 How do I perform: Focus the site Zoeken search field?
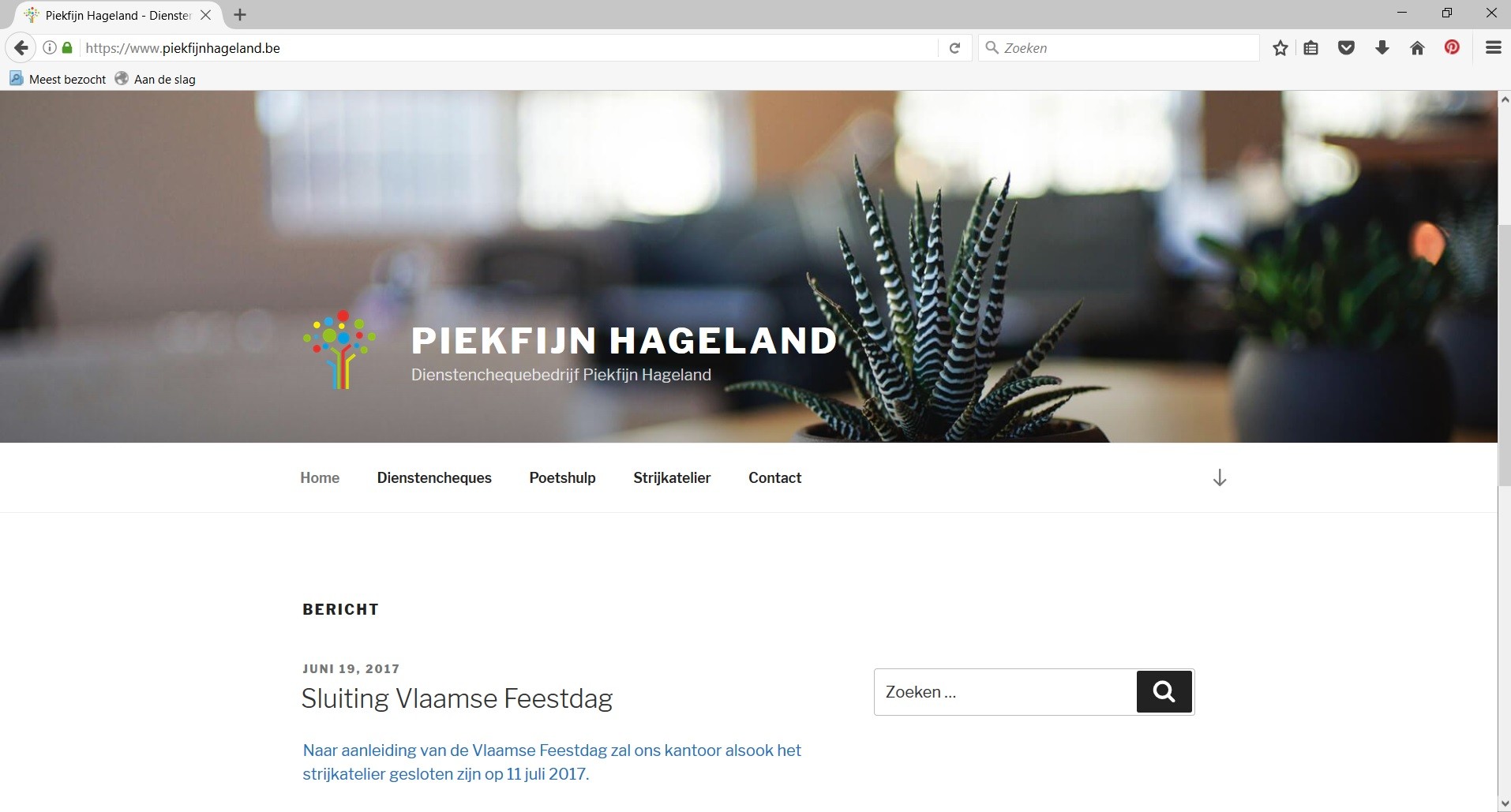[1005, 692]
